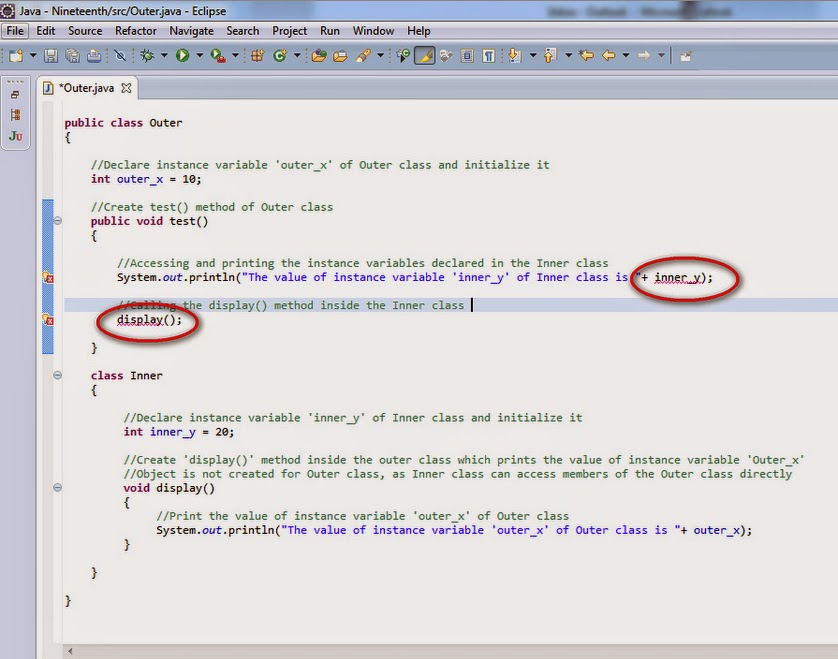838x659 pixels.
Task: Open the External Tools dropdown arrow
Action: (x=235, y=55)
